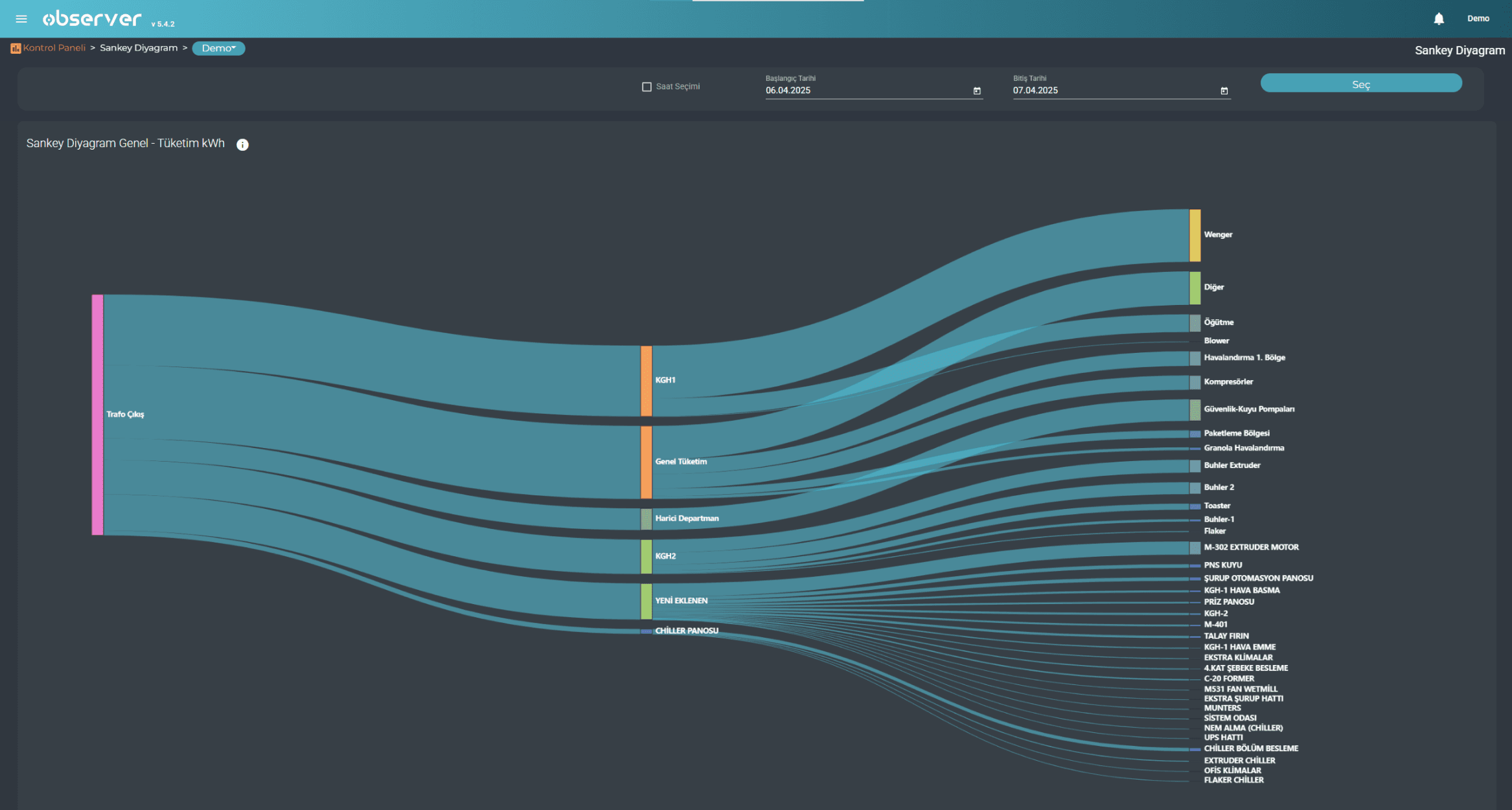Screen dimensions: 1512x810
Task: Select the orange Genel Tüketim node
Action: [x=647, y=462]
